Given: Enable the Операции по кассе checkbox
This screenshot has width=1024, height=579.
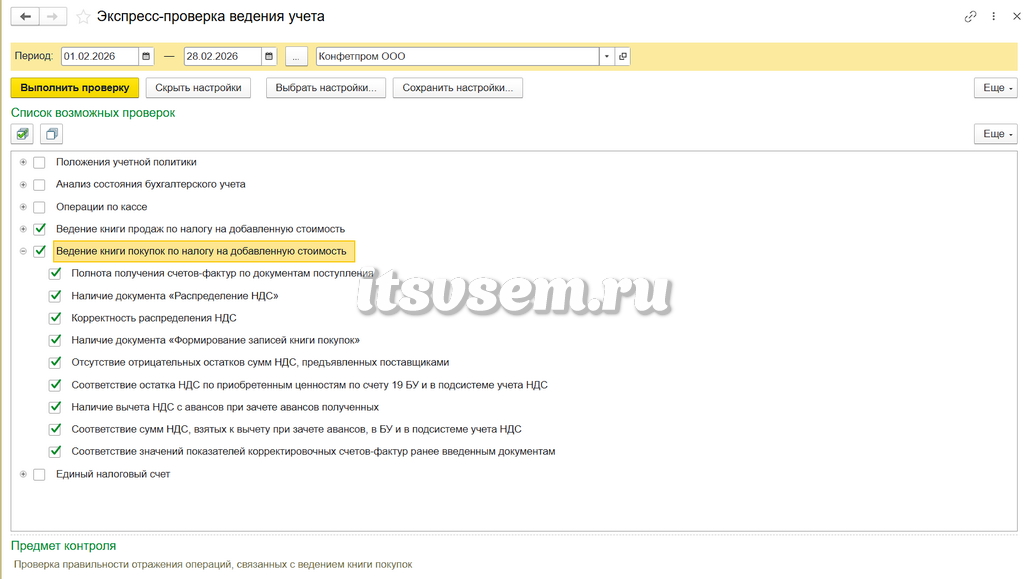Looking at the screenshot, I should (39, 207).
